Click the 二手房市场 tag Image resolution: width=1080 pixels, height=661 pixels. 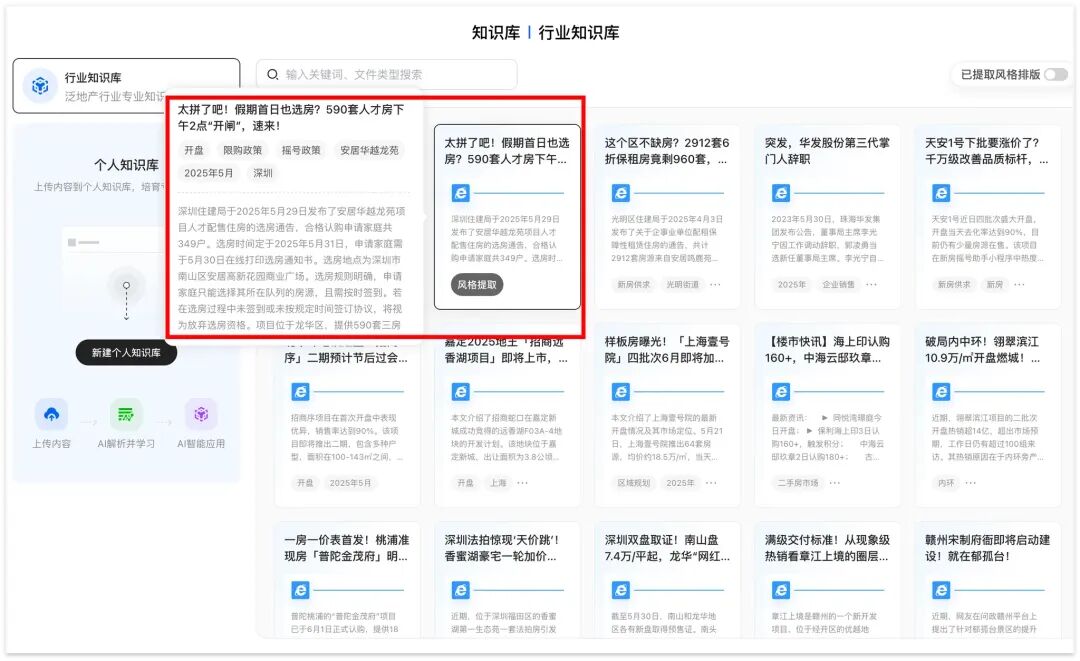point(798,483)
